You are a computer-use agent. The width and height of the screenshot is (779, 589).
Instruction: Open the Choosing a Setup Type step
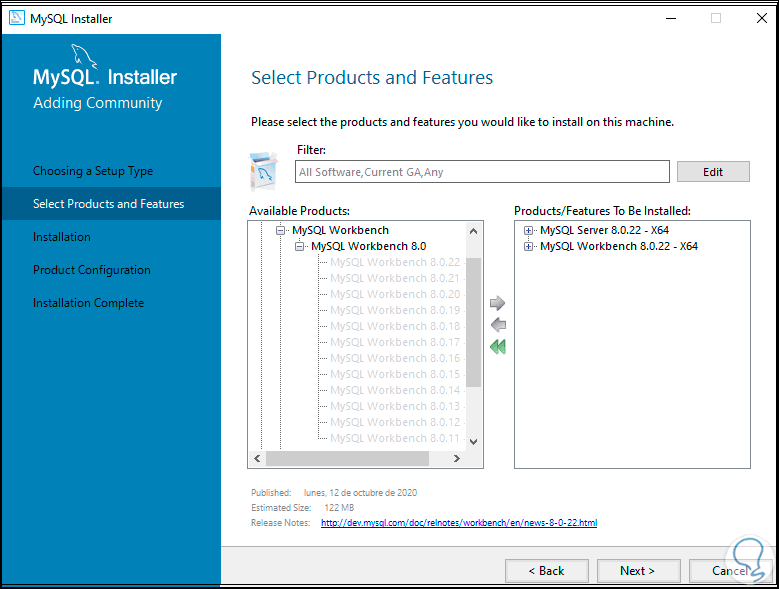(x=93, y=171)
